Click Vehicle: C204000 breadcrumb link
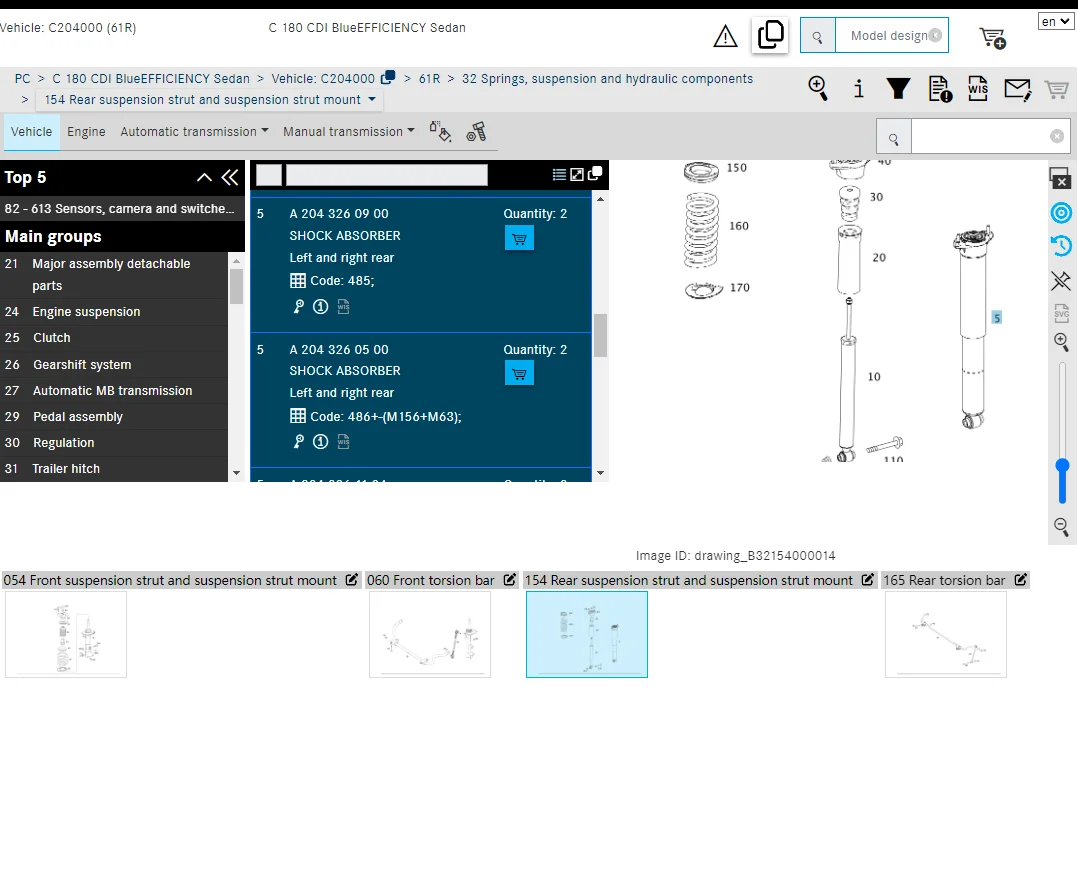The width and height of the screenshot is (1078, 875). pos(323,78)
